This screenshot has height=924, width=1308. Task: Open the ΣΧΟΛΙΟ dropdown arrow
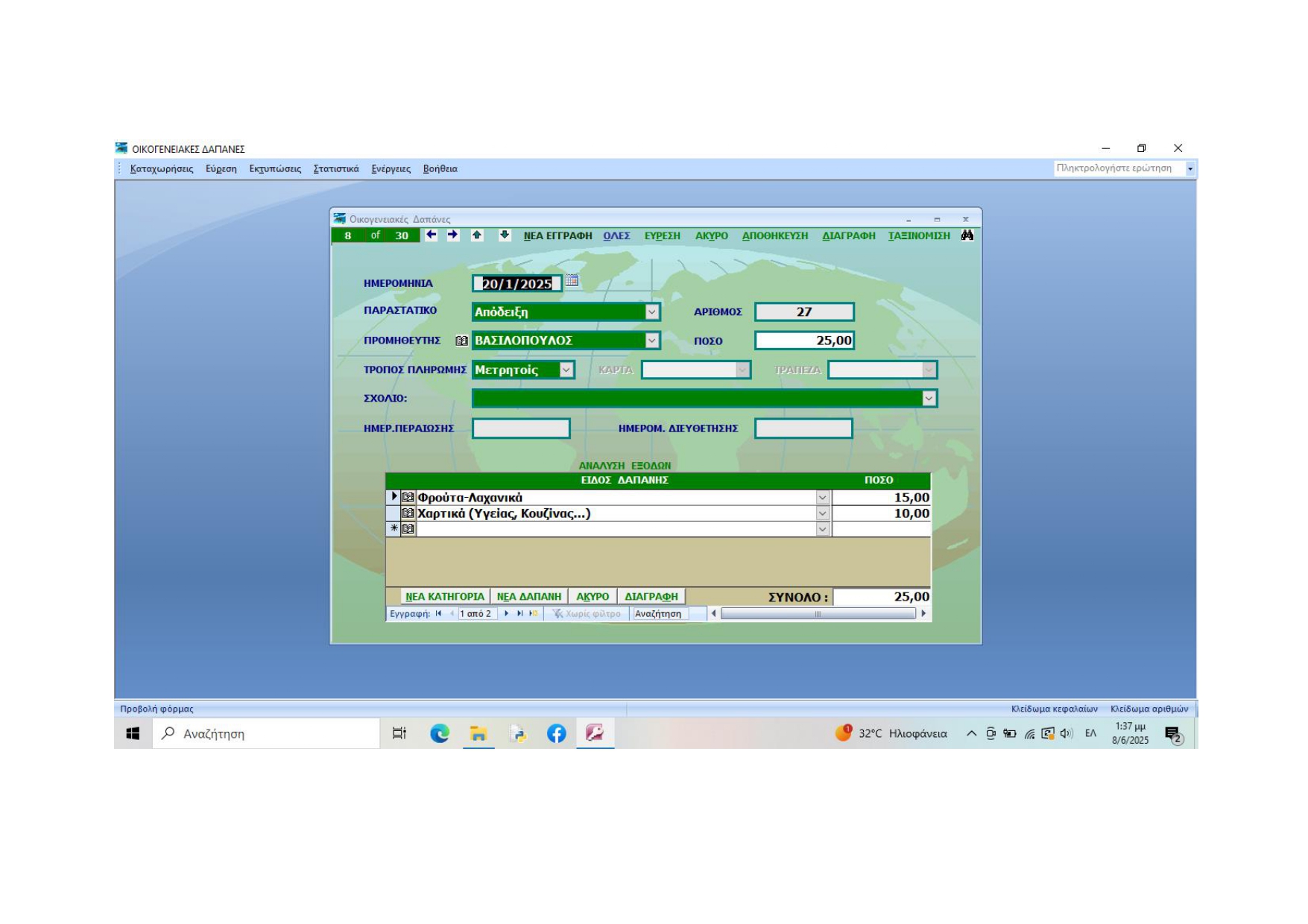(x=929, y=399)
